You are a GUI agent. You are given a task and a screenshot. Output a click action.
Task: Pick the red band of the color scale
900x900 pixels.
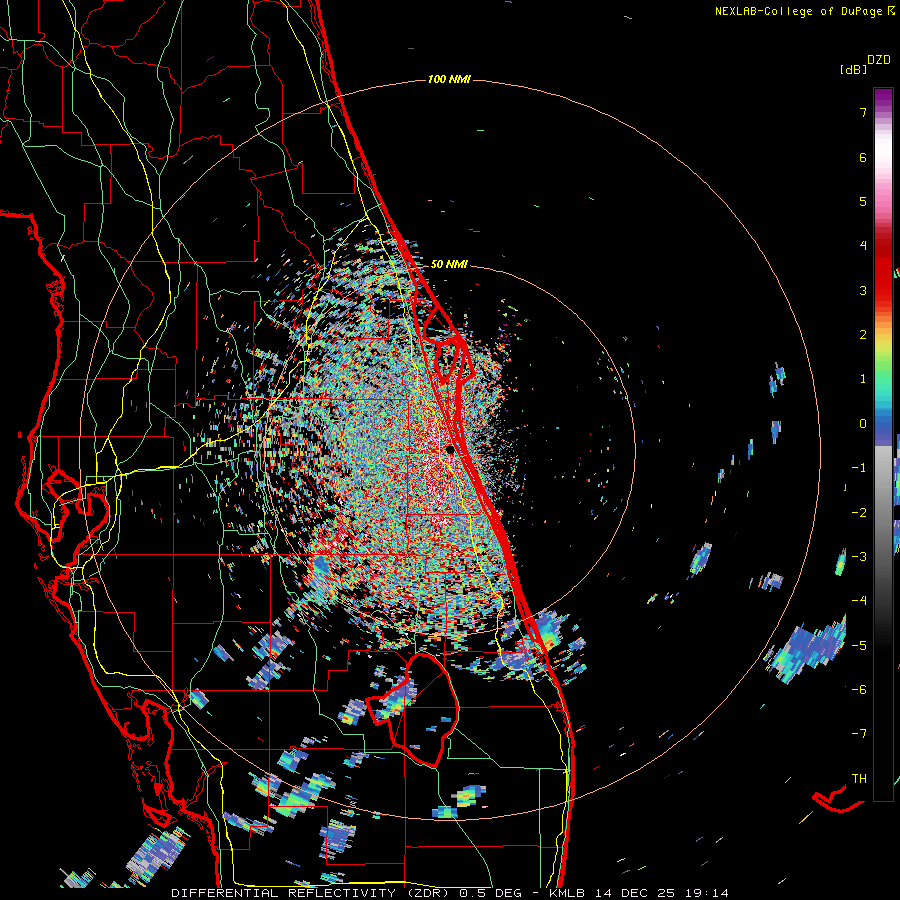point(883,276)
